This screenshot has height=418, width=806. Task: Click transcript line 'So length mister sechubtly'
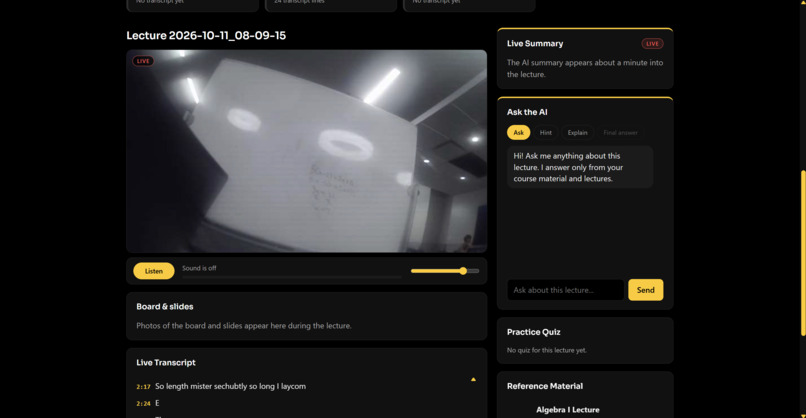230,386
